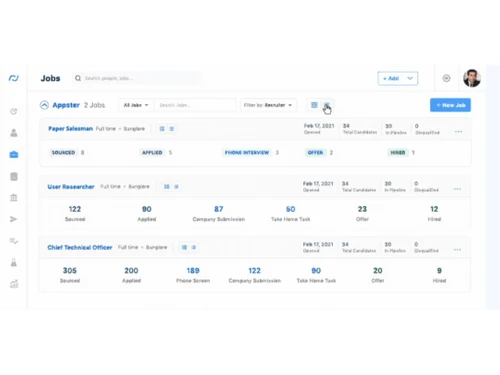Open Chief Technical Officer's 9 Hired stage
The image size is (500, 375).
pos(439,275)
